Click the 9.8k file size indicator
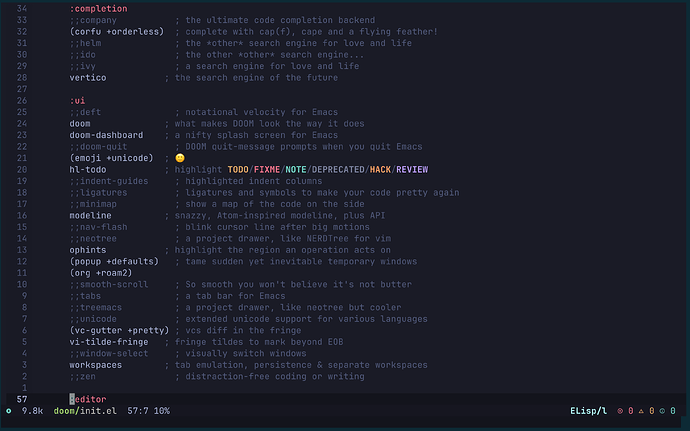 [32, 411]
